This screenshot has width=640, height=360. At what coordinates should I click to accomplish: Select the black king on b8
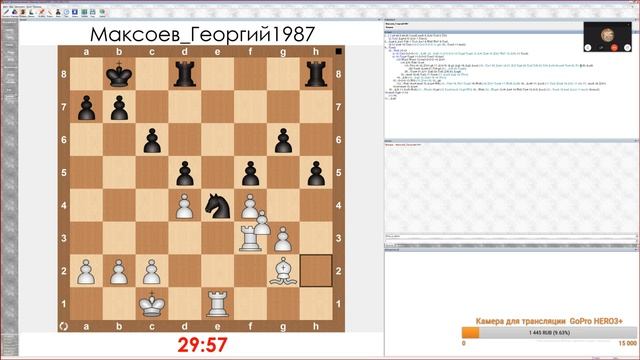[119, 74]
